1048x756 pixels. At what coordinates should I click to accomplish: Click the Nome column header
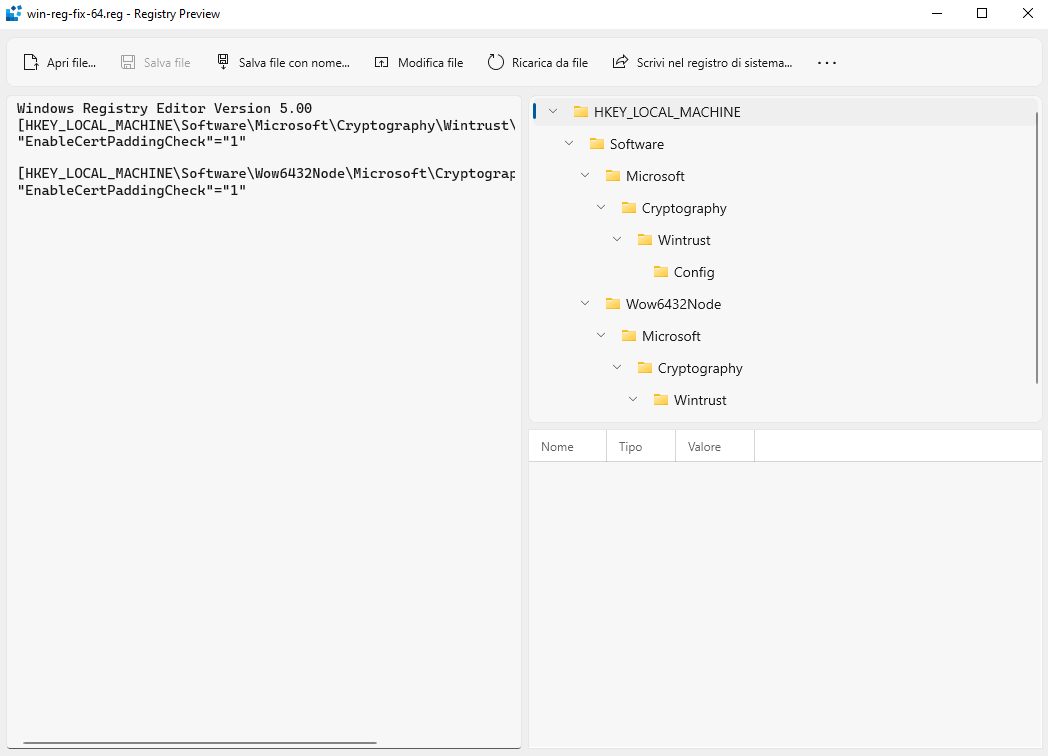[x=557, y=446]
